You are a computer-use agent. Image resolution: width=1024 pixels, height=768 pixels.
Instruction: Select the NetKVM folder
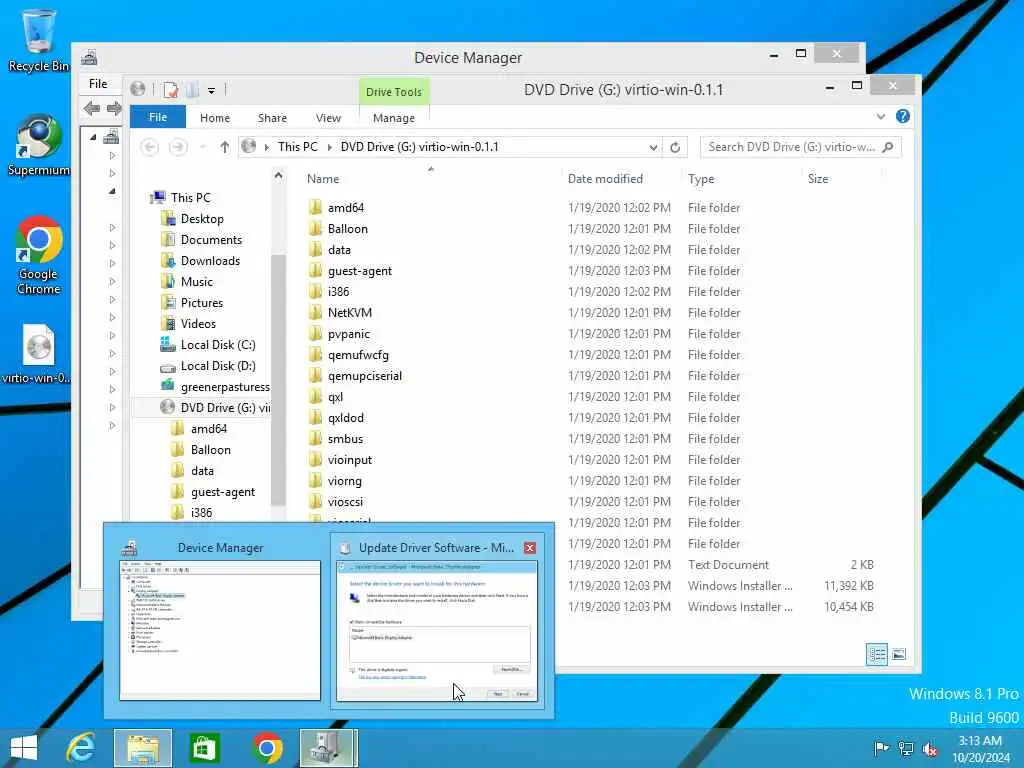point(349,313)
